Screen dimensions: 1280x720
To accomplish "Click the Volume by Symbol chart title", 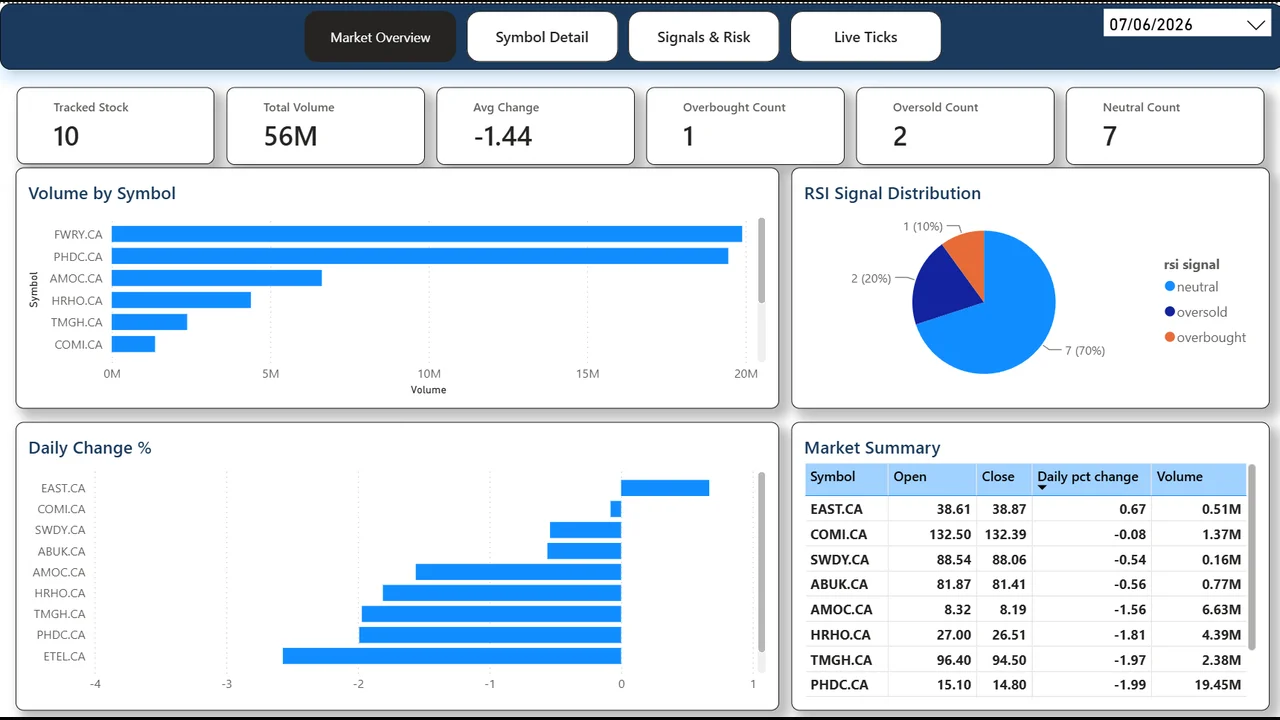I will click(102, 193).
